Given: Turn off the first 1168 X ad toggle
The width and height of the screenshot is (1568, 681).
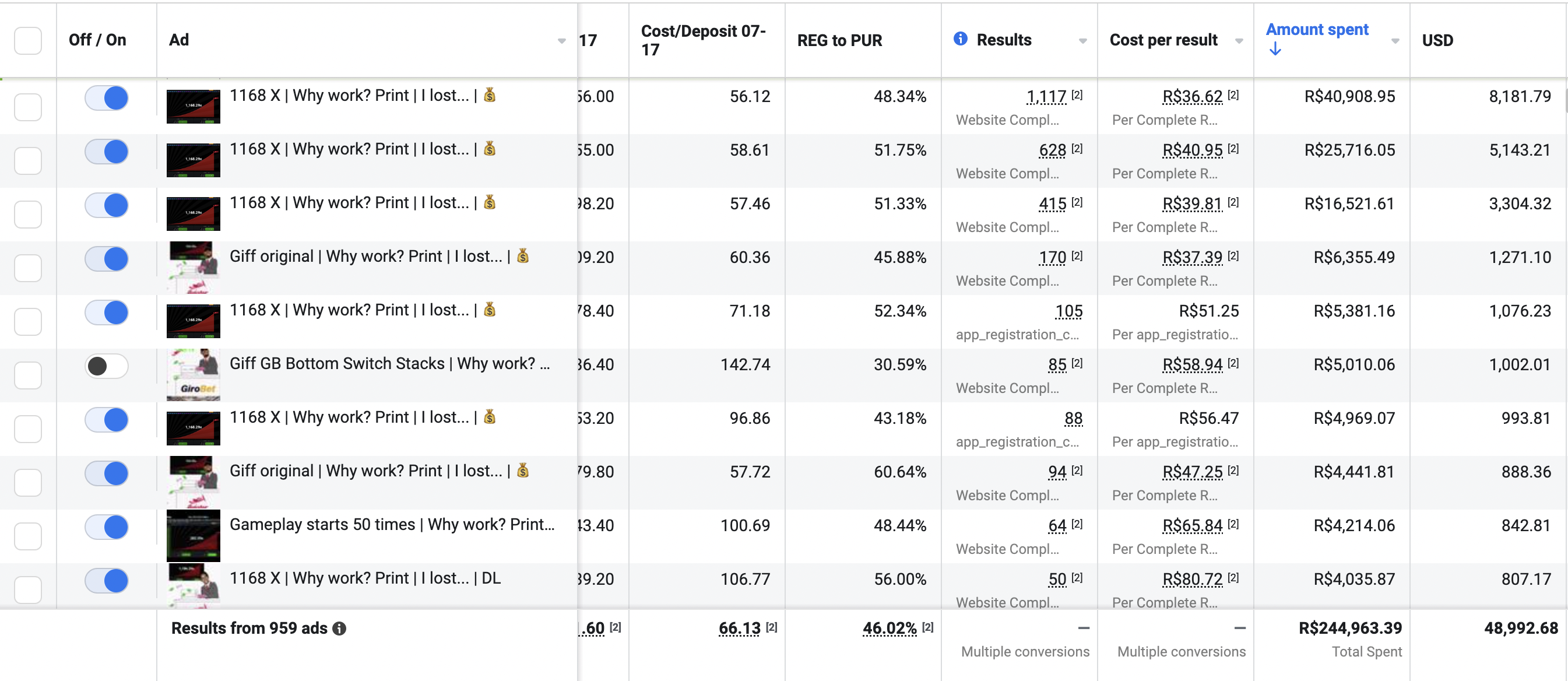Looking at the screenshot, I should [x=107, y=97].
